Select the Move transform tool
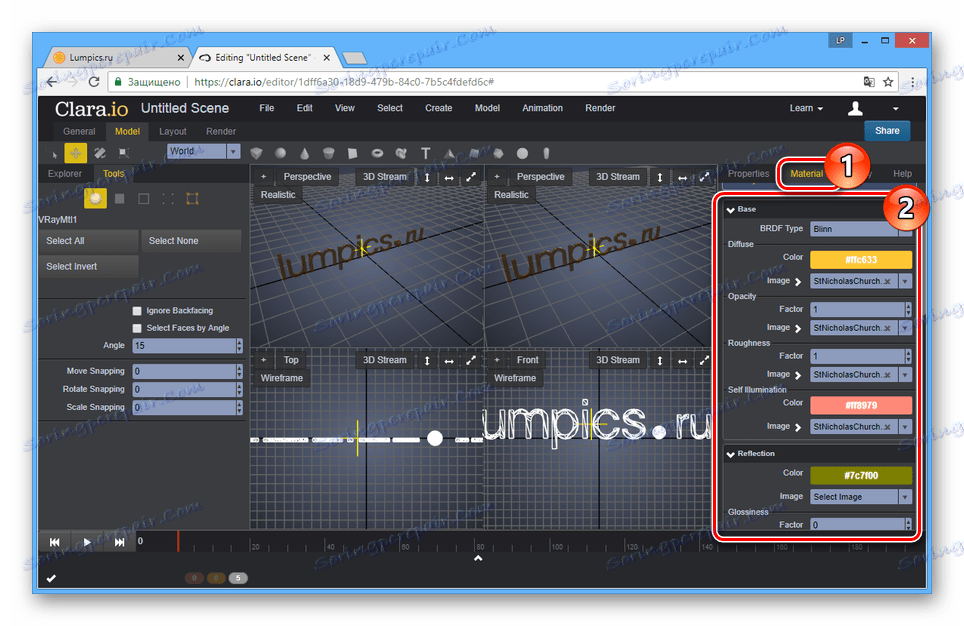964x626 pixels. (76, 153)
